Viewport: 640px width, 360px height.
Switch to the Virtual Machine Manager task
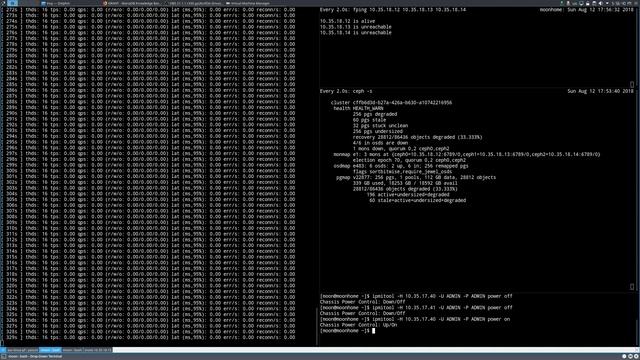pyautogui.click(x=249, y=3)
